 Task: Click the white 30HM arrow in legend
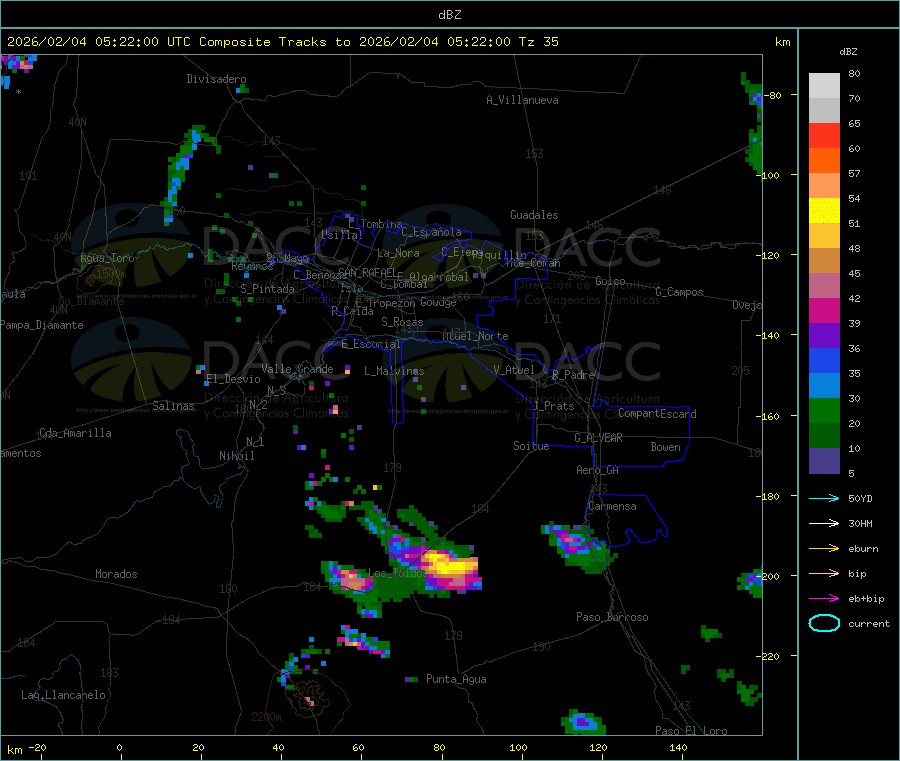click(x=824, y=523)
